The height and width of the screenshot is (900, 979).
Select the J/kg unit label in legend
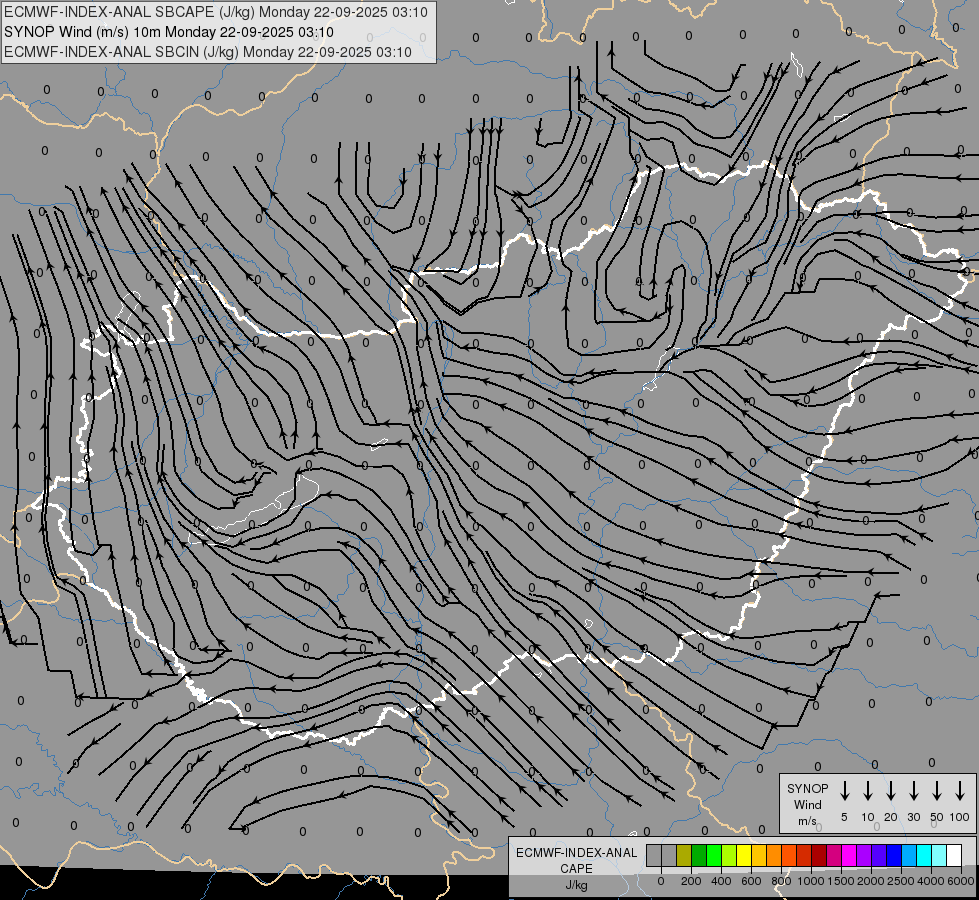coord(576,885)
